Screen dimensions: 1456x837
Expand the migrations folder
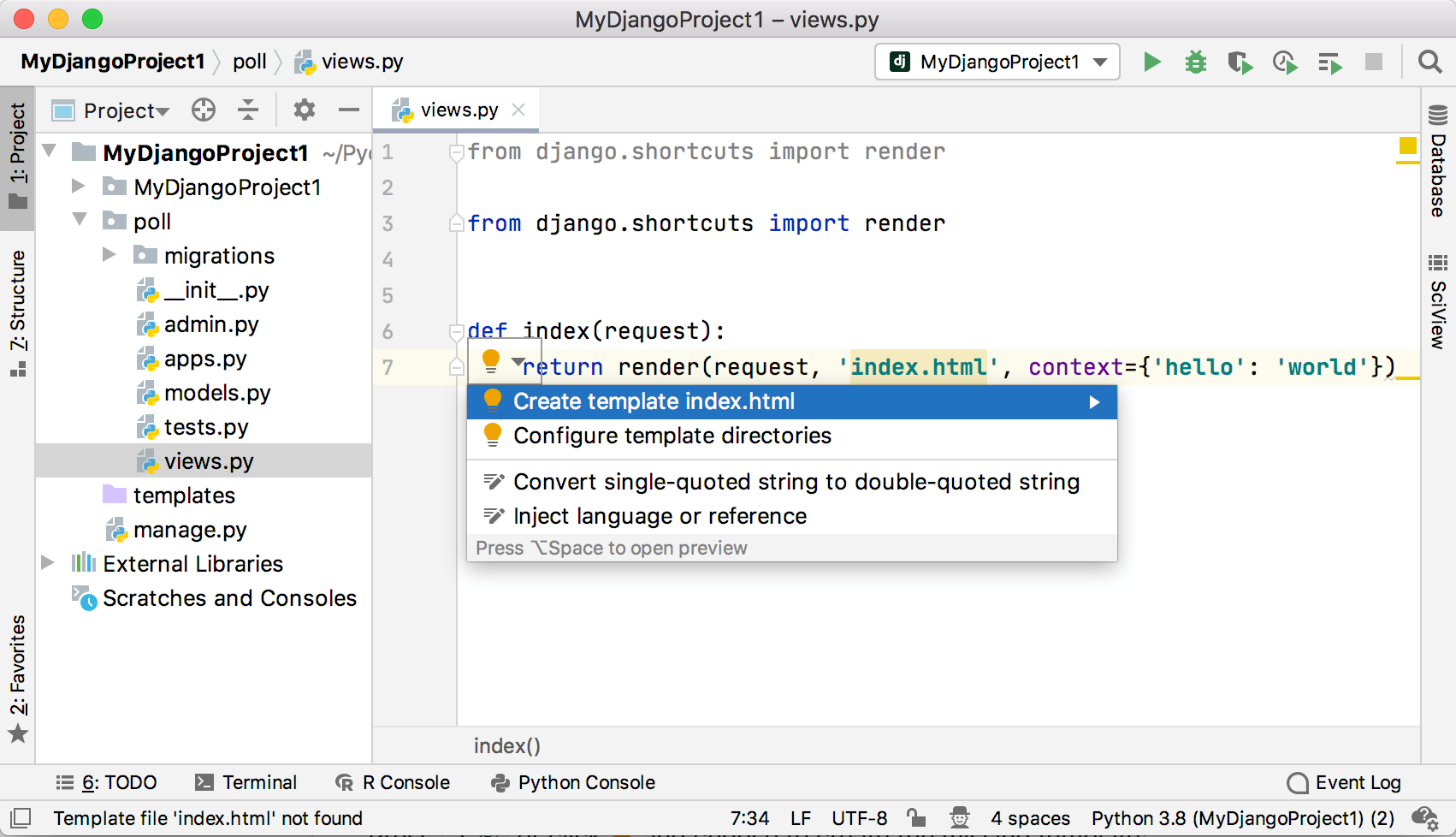coord(109,255)
